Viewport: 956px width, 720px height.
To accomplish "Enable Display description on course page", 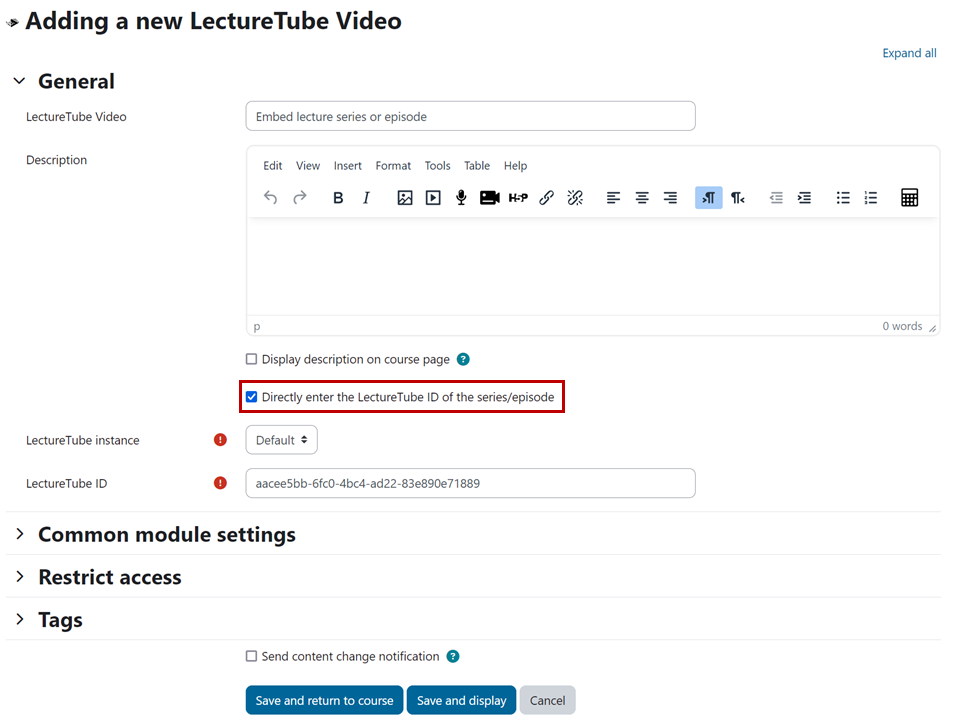I will (x=251, y=359).
